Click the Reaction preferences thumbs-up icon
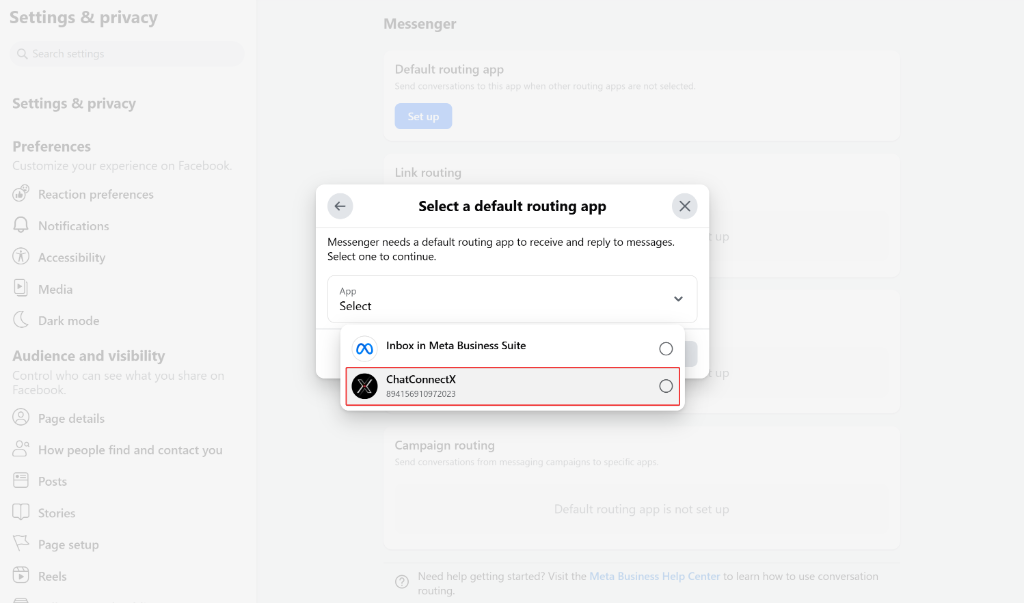 pyautogui.click(x=21, y=193)
